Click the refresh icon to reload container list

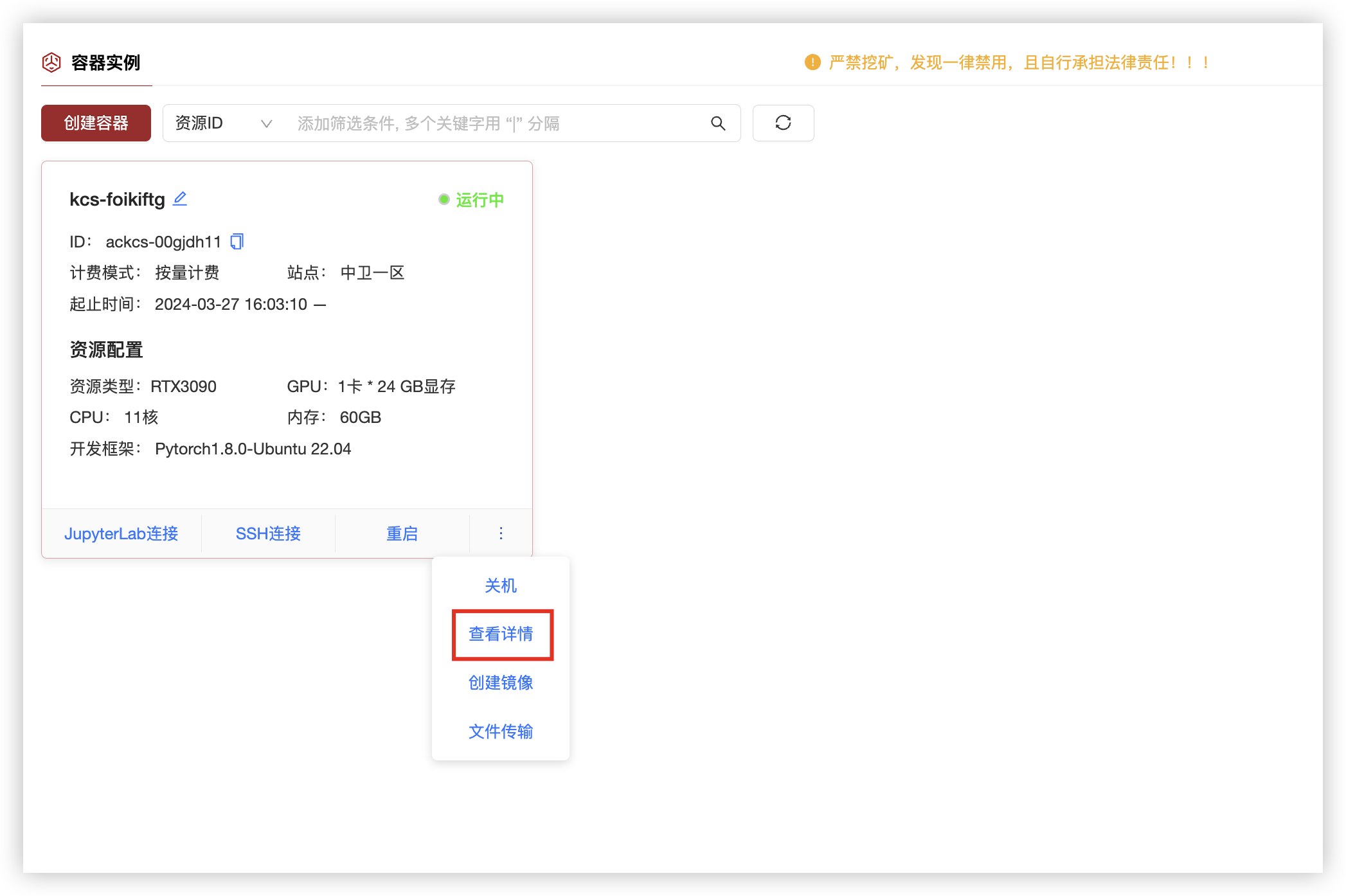pos(783,123)
